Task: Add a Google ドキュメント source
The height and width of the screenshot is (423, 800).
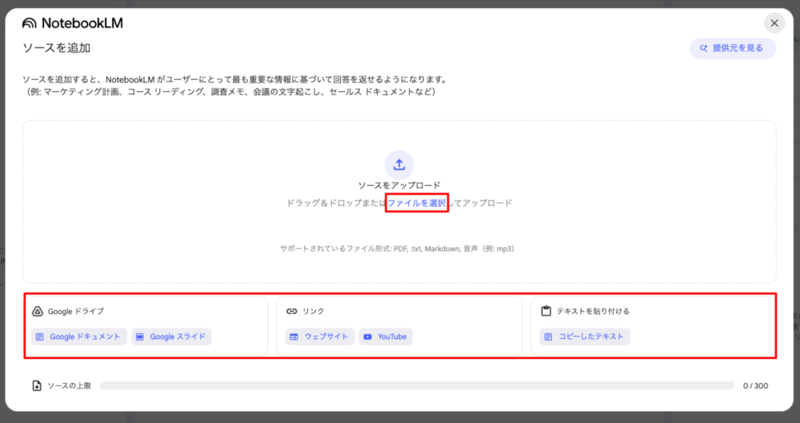Action: click(x=79, y=337)
